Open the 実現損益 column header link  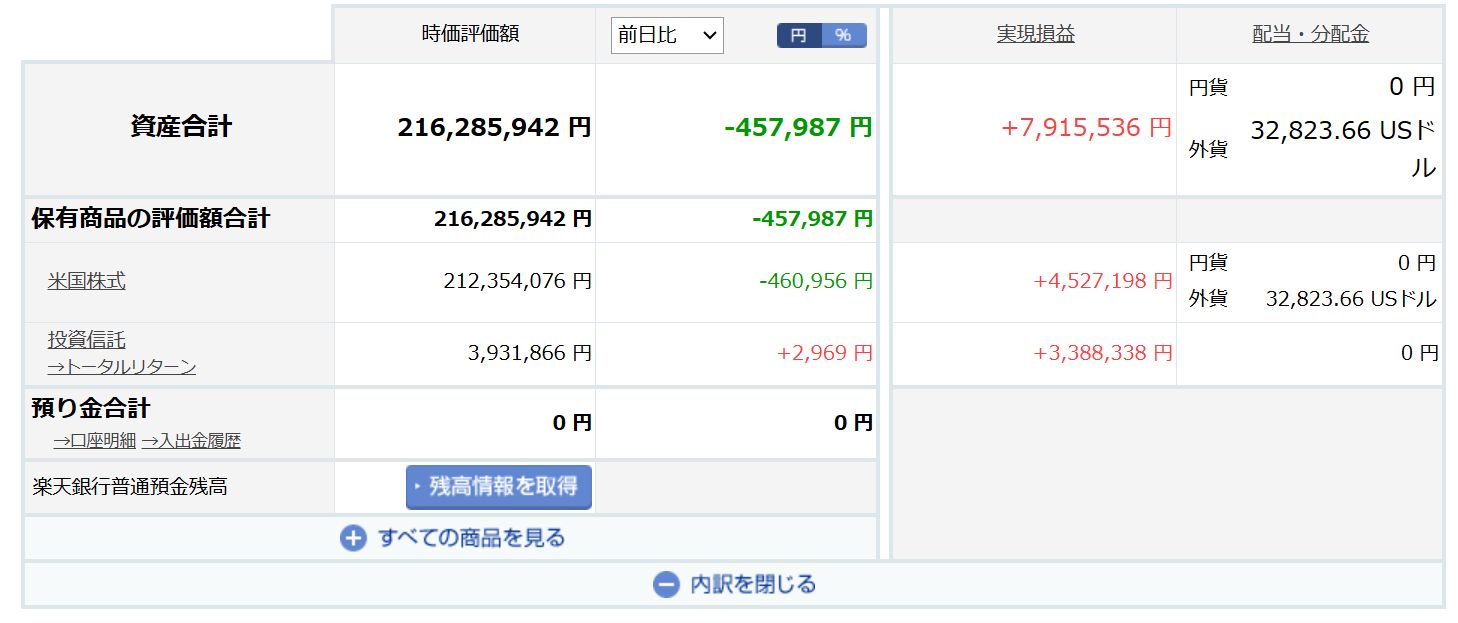tap(1035, 34)
